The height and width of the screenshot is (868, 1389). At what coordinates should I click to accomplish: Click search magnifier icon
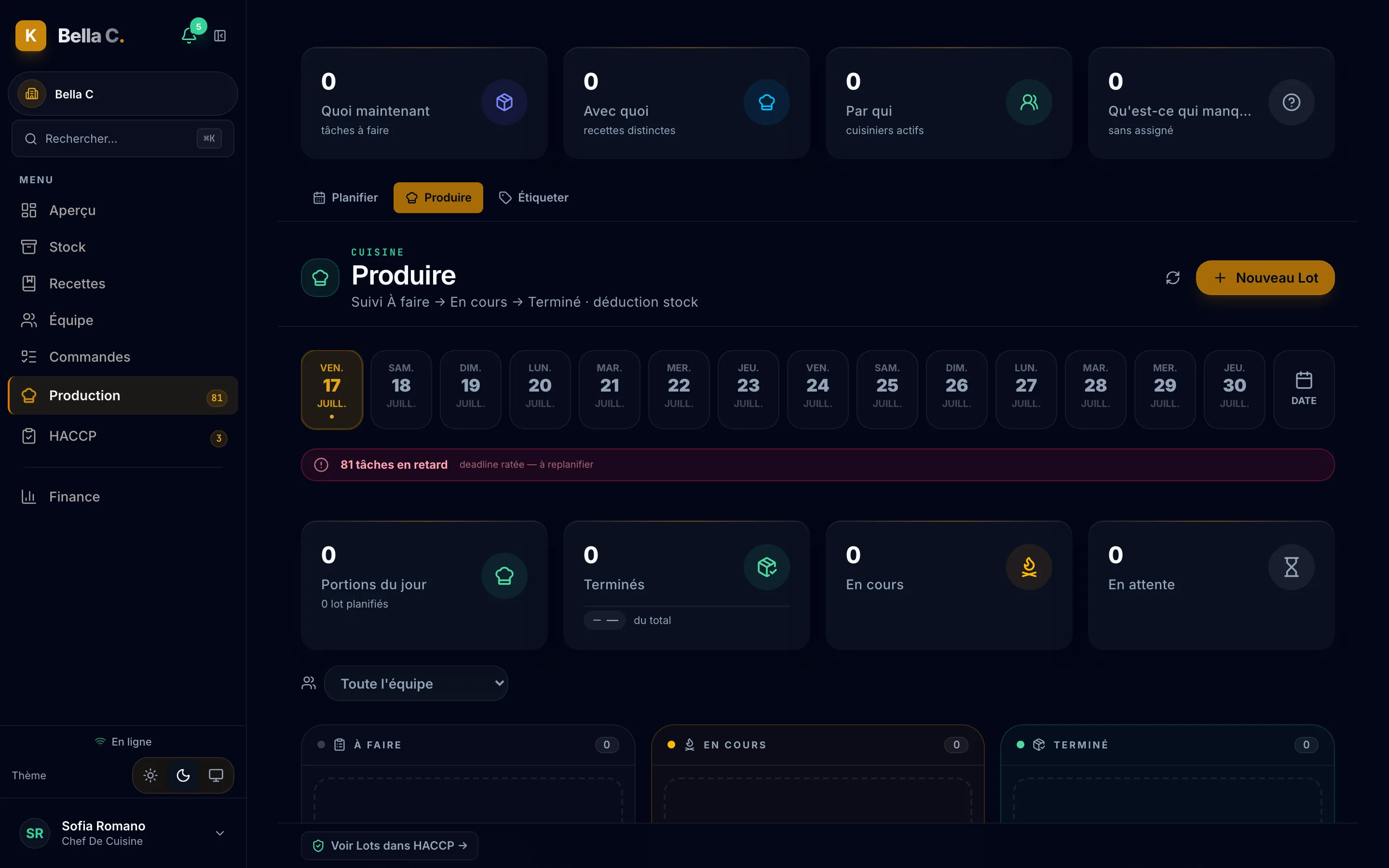31,138
